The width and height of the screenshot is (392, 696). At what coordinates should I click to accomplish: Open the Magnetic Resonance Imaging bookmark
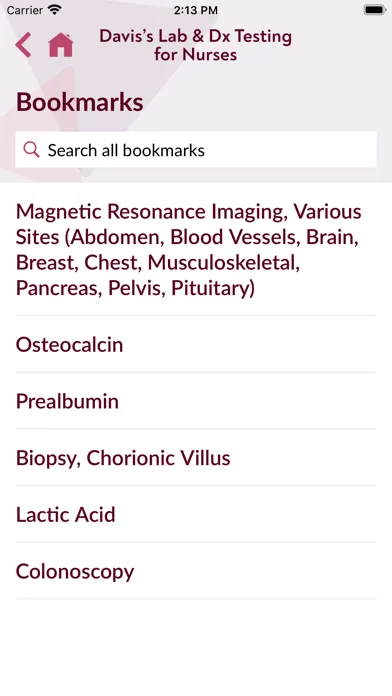click(x=196, y=249)
